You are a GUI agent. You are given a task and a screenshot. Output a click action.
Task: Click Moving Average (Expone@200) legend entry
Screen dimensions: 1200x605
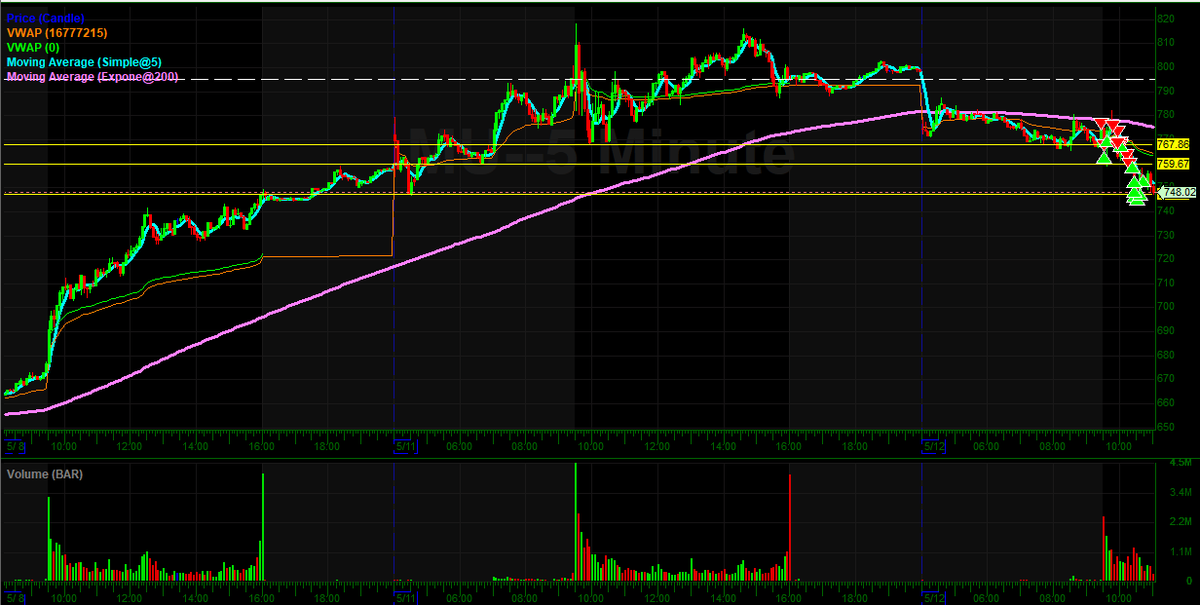click(92, 75)
